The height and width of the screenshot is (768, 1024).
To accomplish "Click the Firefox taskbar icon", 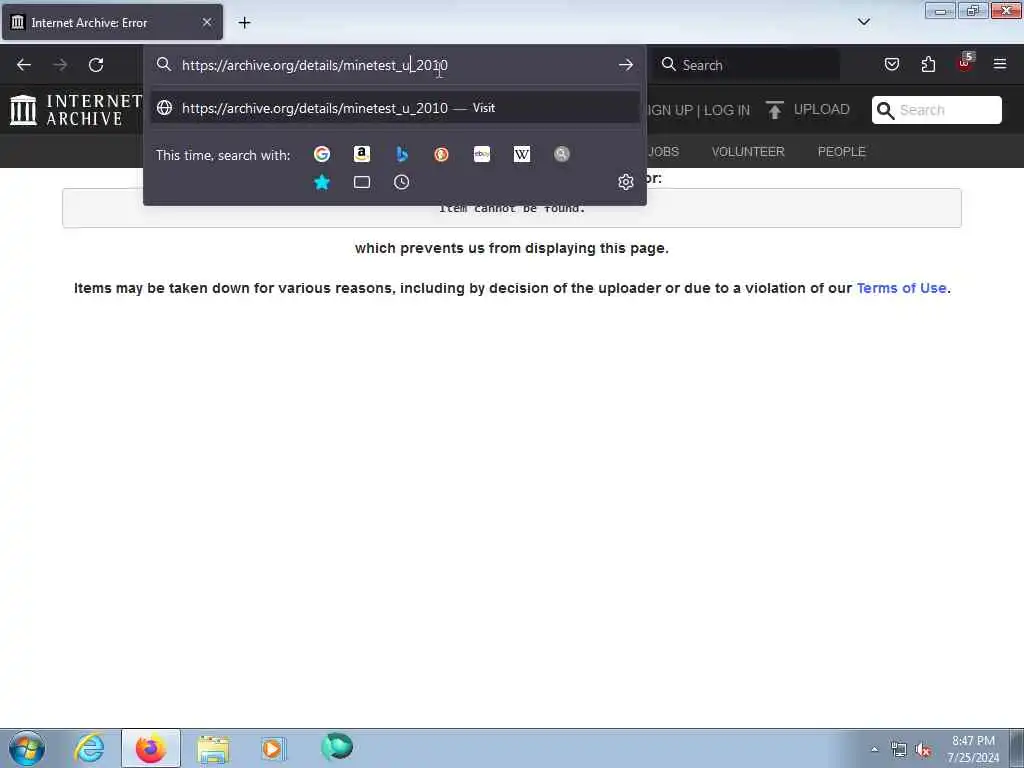I will (151, 748).
